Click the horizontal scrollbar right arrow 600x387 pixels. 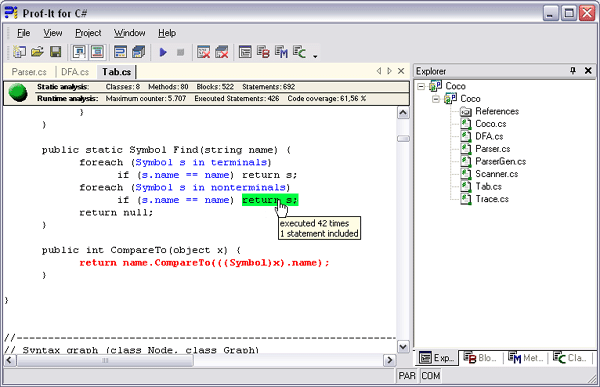coord(390,360)
